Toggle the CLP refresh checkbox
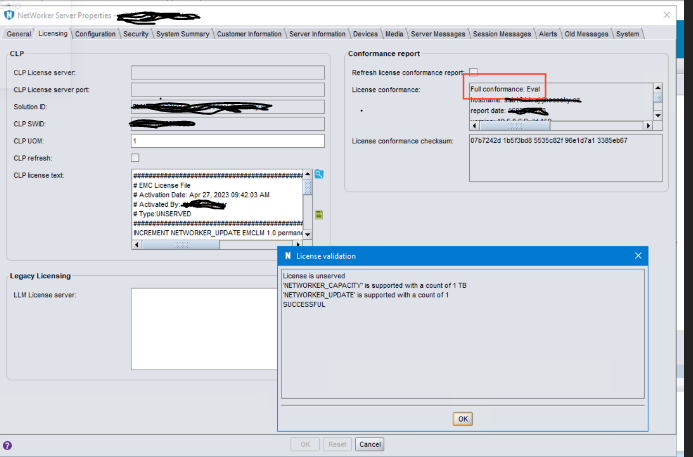Screen dimensions: 693x457 coord(135,158)
